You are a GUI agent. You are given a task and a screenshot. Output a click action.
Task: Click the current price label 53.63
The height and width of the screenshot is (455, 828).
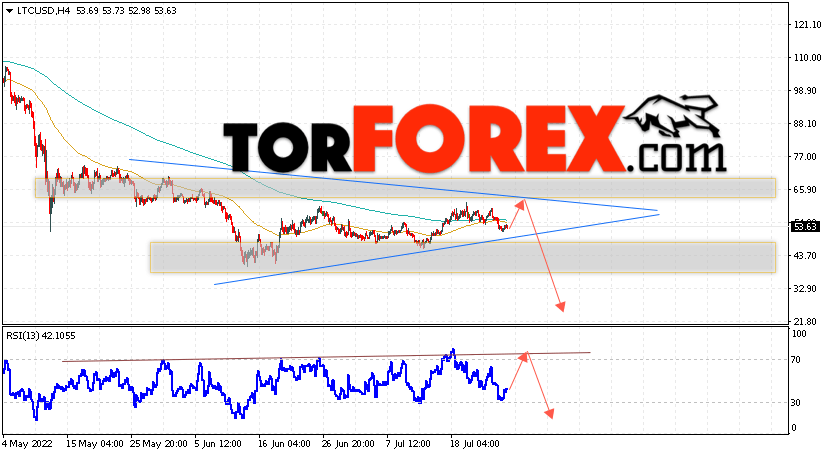pyautogui.click(x=805, y=227)
